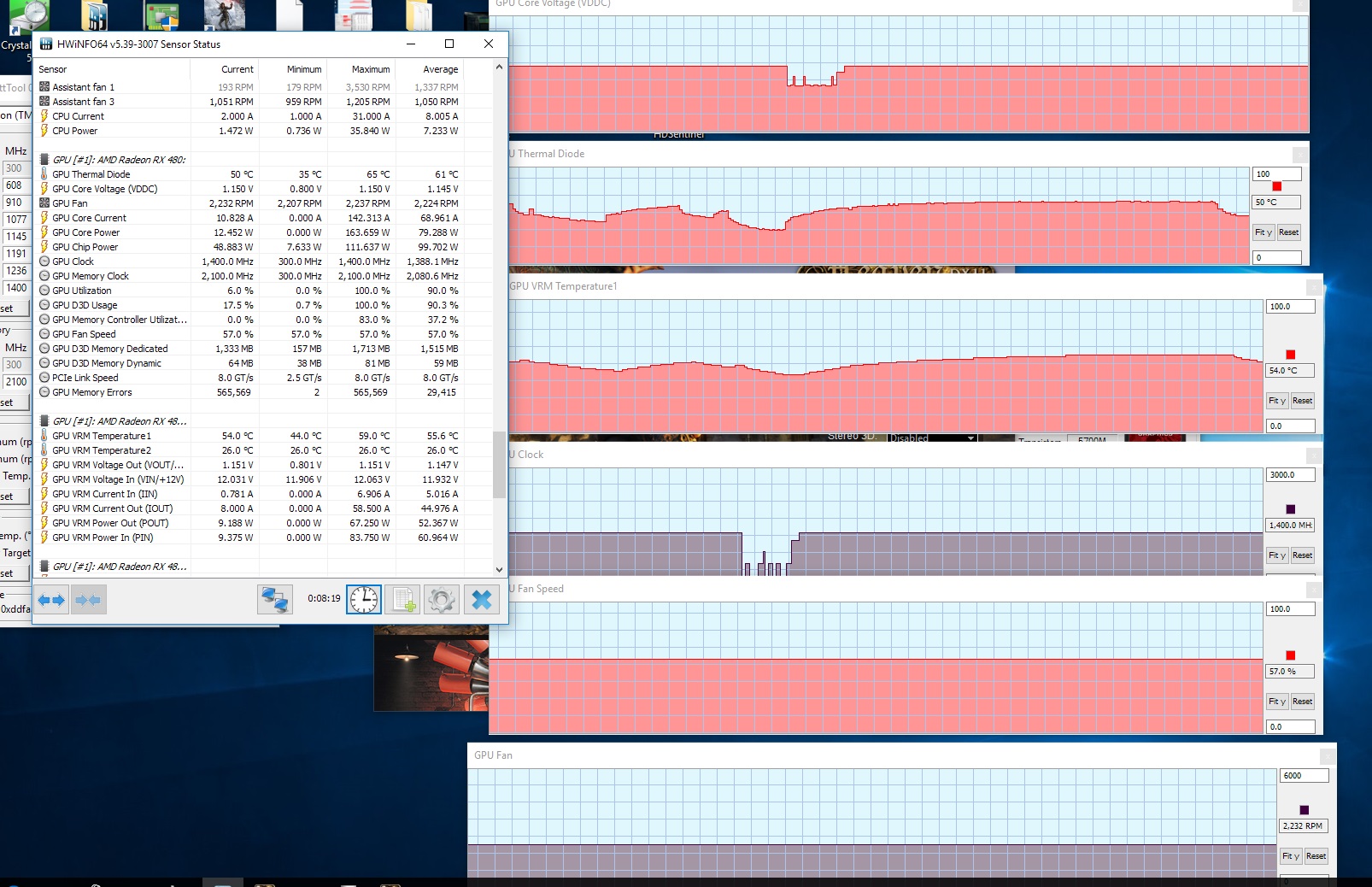This screenshot has width=1372, height=887.
Task: Click the Assistant fan 1 fan icon
Action: click(44, 86)
